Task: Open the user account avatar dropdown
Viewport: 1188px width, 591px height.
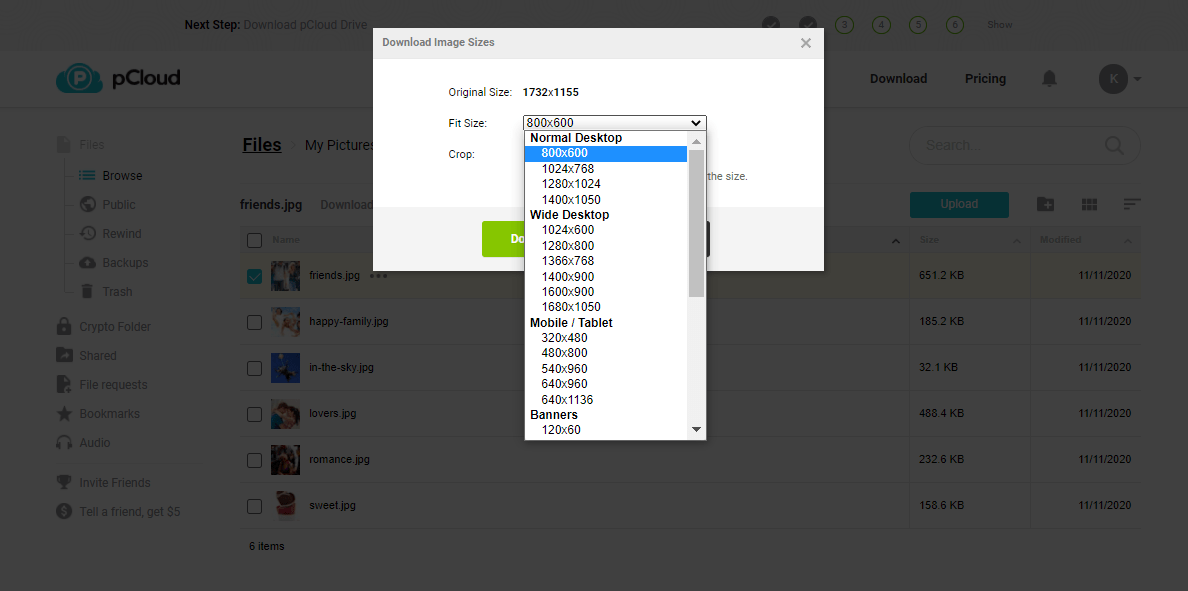Action: click(1121, 78)
